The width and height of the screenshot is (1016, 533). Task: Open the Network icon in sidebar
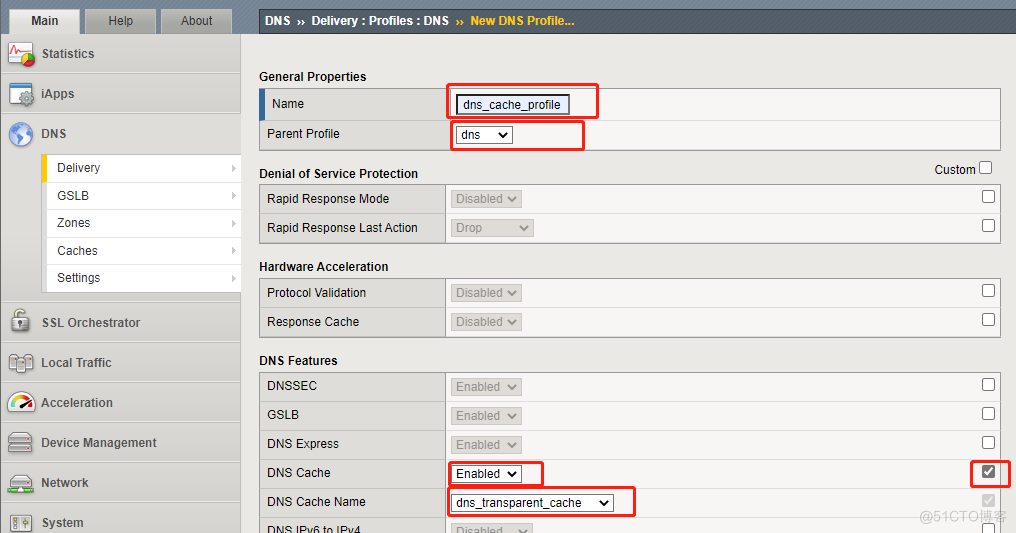coord(21,483)
